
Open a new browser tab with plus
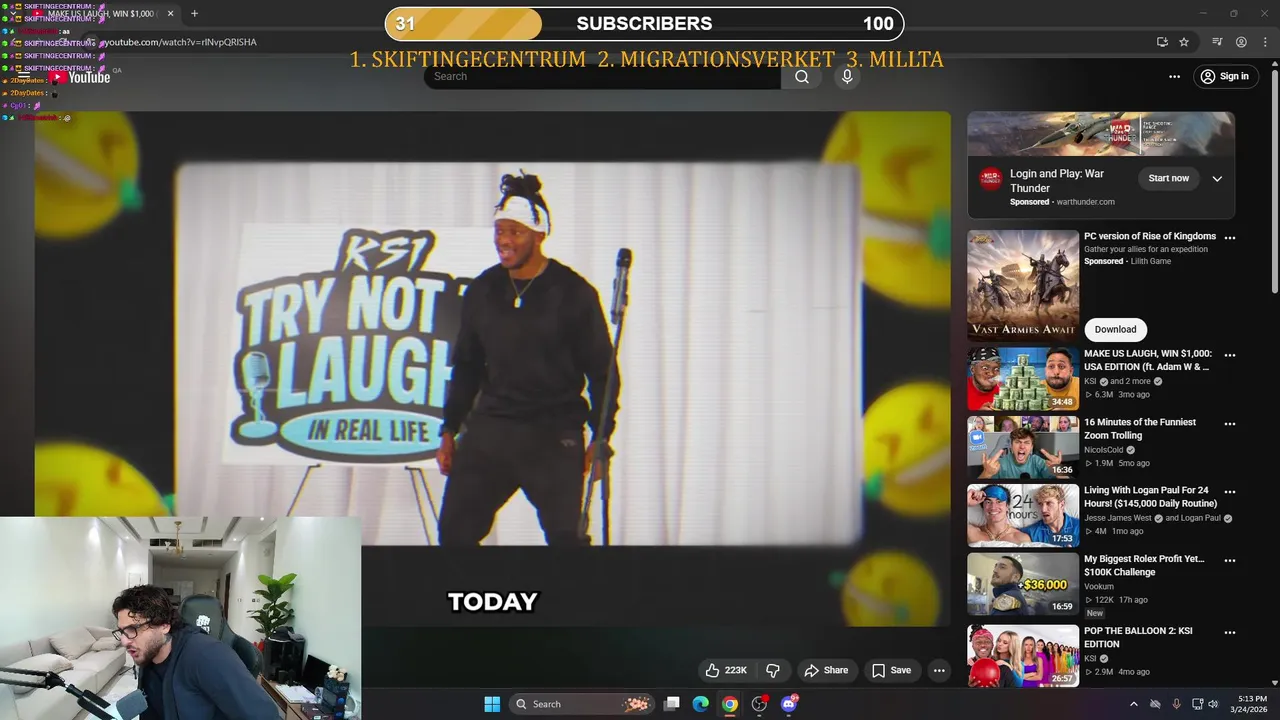pyautogui.click(x=194, y=14)
